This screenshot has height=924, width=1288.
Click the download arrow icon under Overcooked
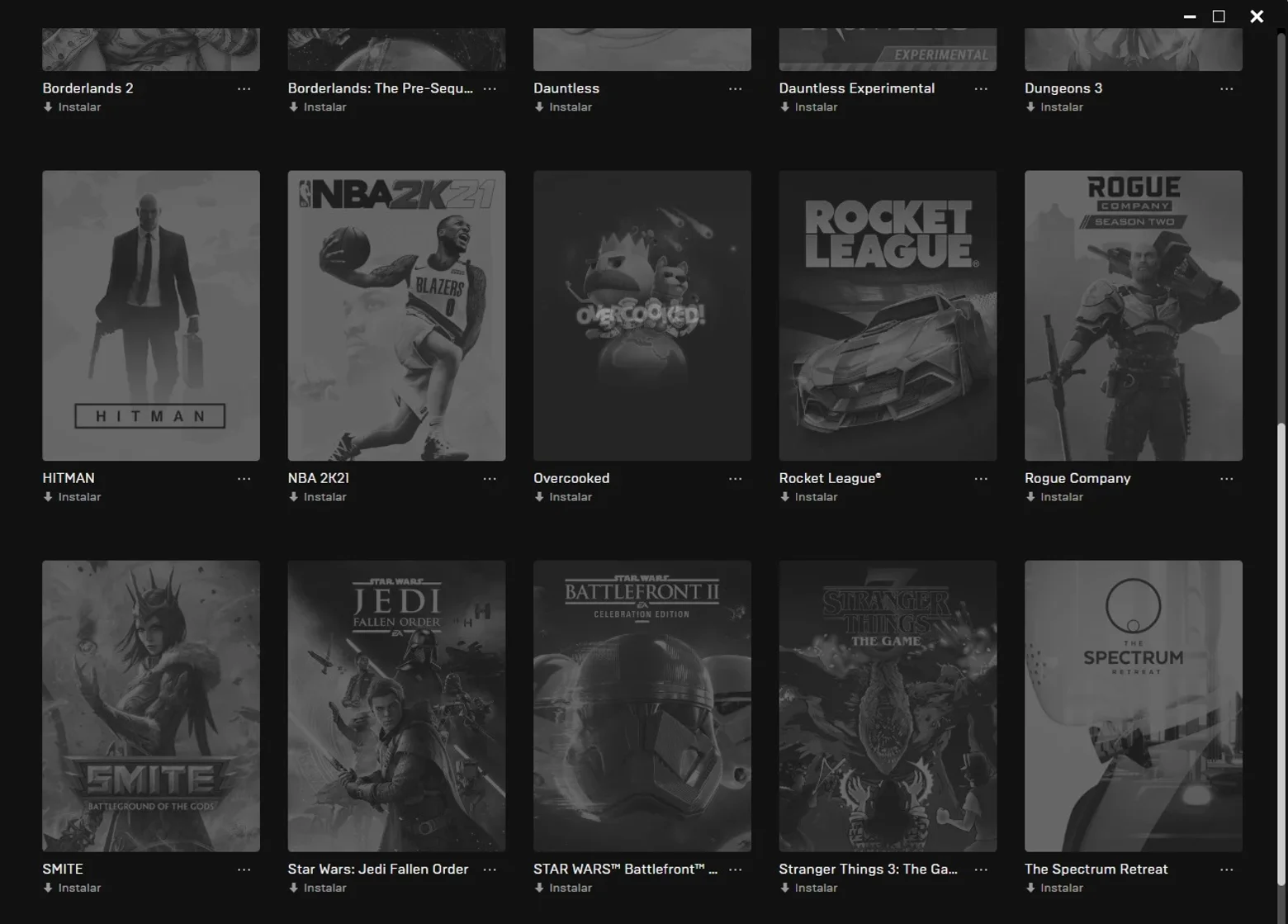[x=539, y=497]
